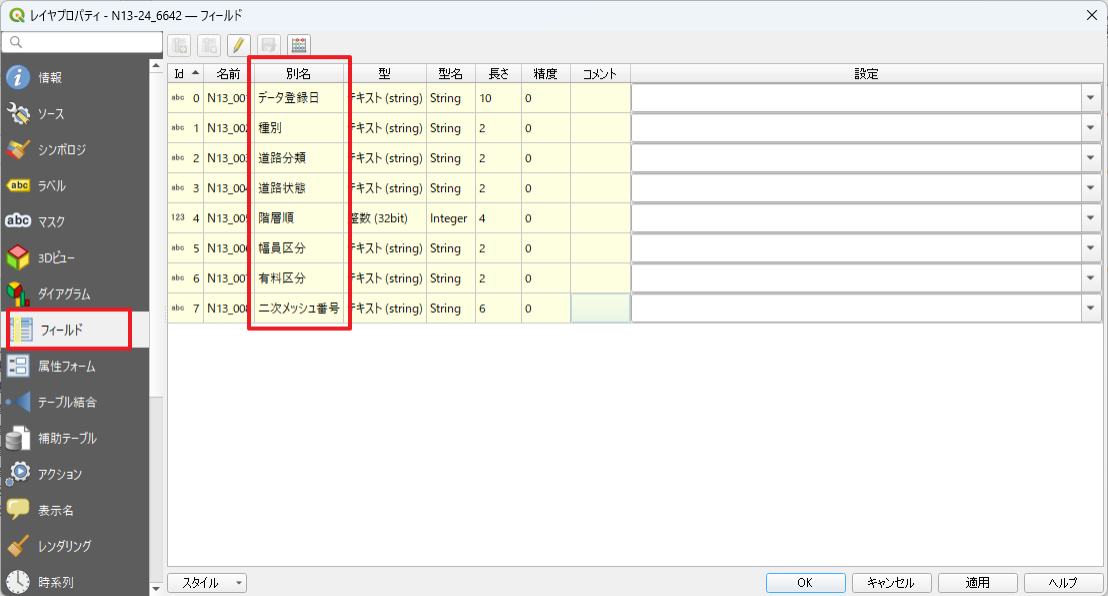Open the スタイル dropdown button

(207, 583)
